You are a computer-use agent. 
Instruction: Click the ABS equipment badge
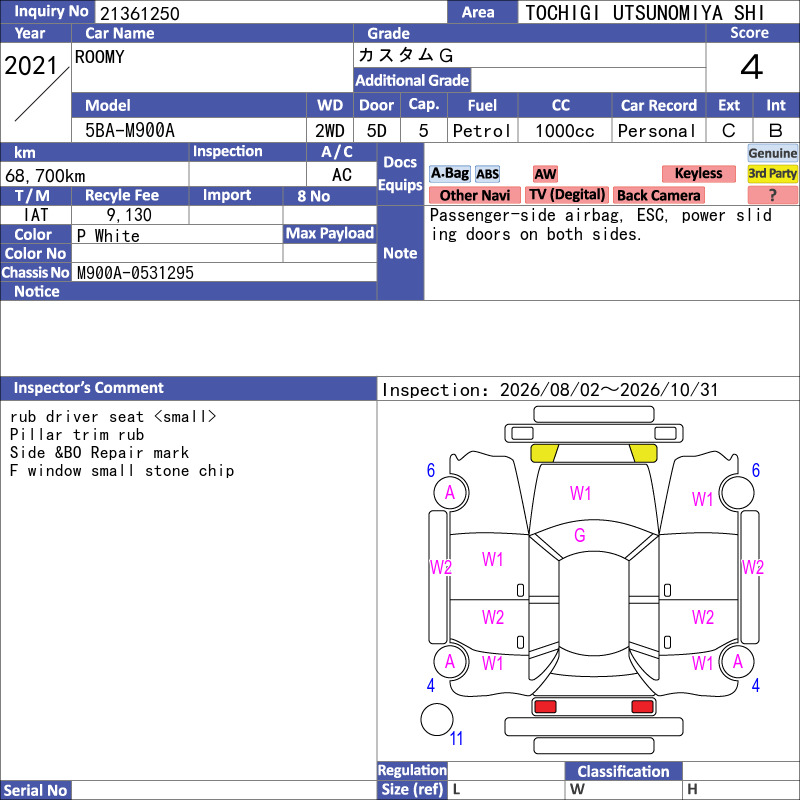487,174
